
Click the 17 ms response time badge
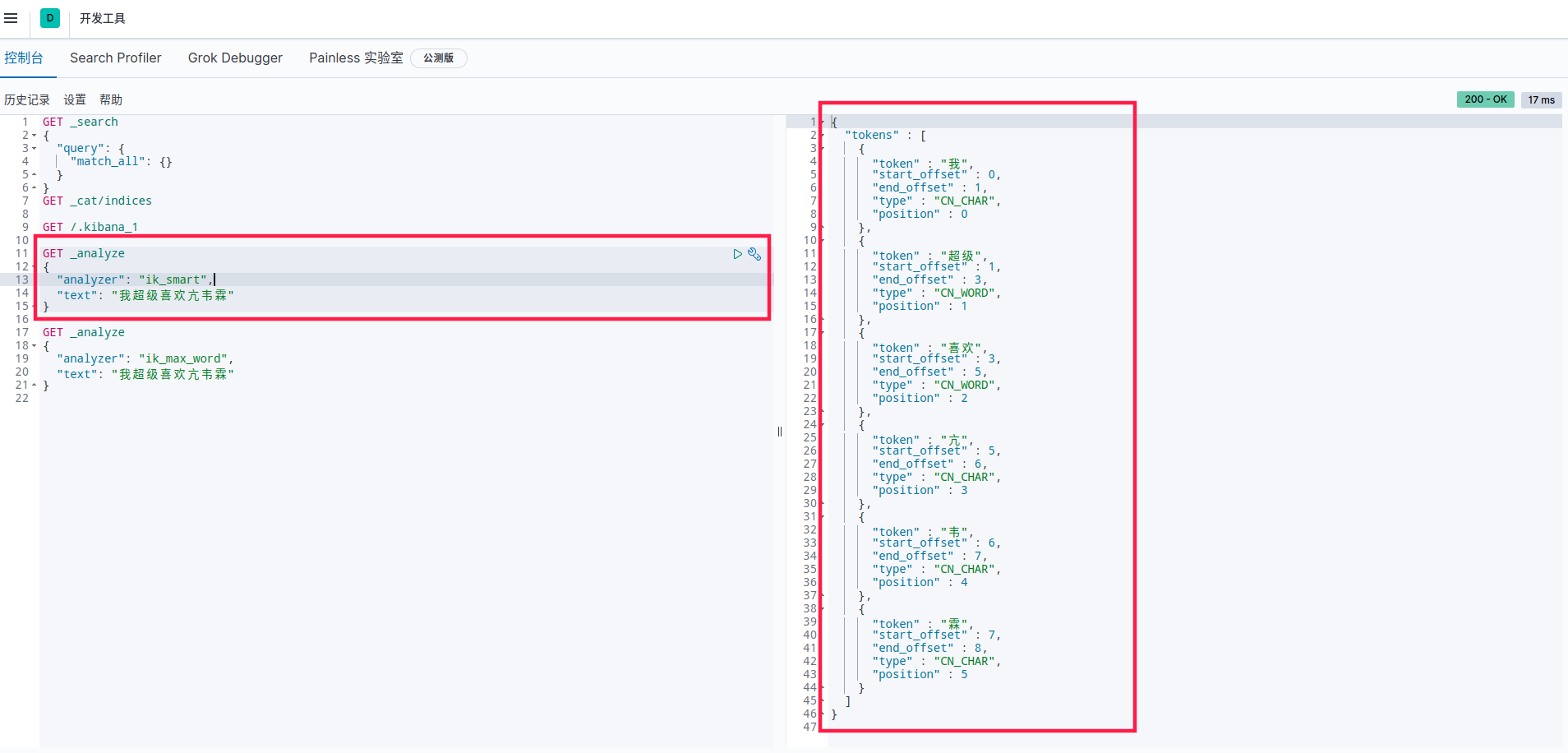tap(1542, 99)
